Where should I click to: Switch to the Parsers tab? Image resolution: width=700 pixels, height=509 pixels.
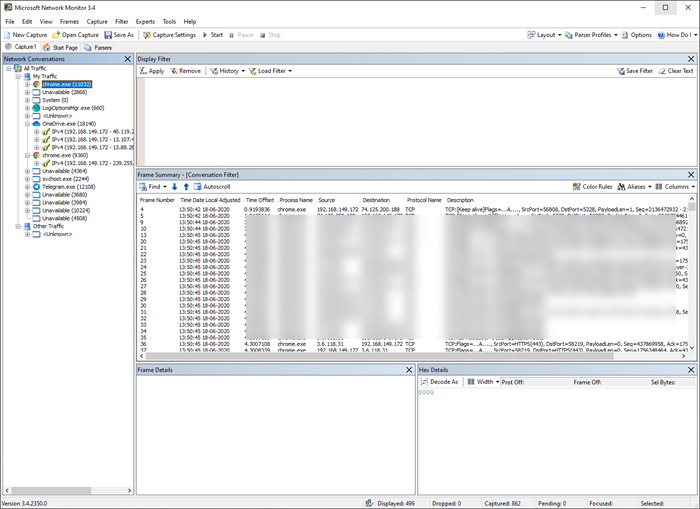(98, 47)
